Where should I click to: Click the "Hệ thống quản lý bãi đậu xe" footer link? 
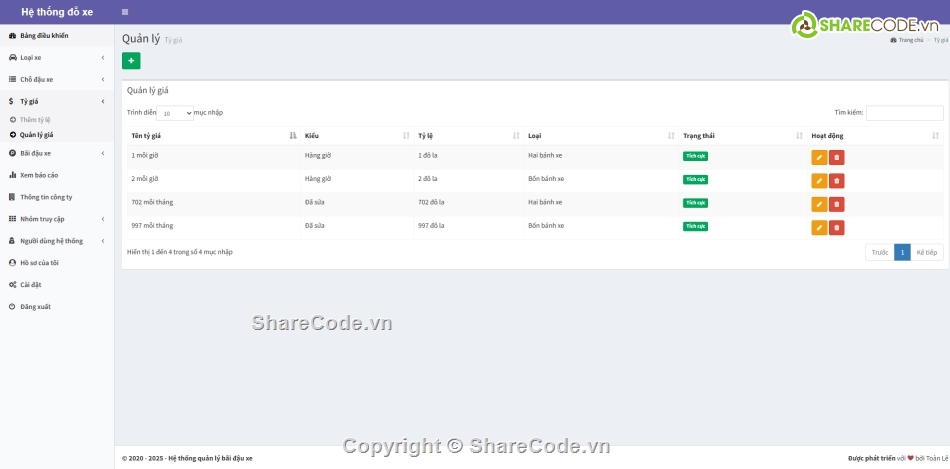point(211,458)
